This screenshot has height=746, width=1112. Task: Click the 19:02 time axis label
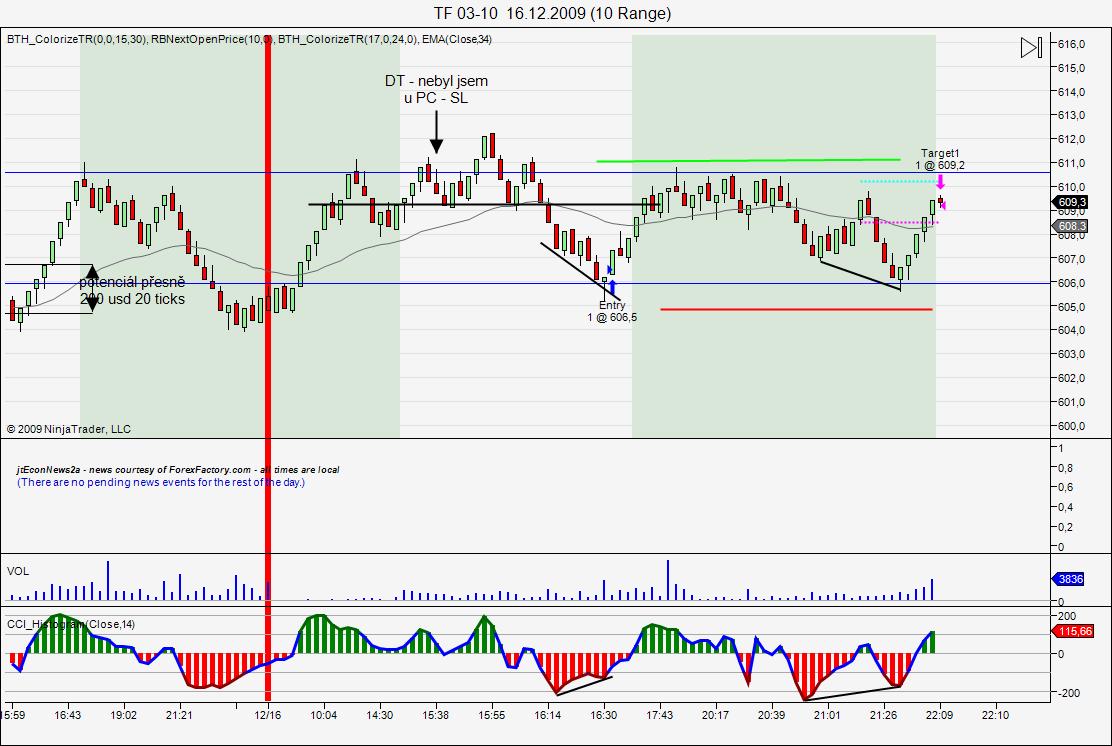coord(123,715)
